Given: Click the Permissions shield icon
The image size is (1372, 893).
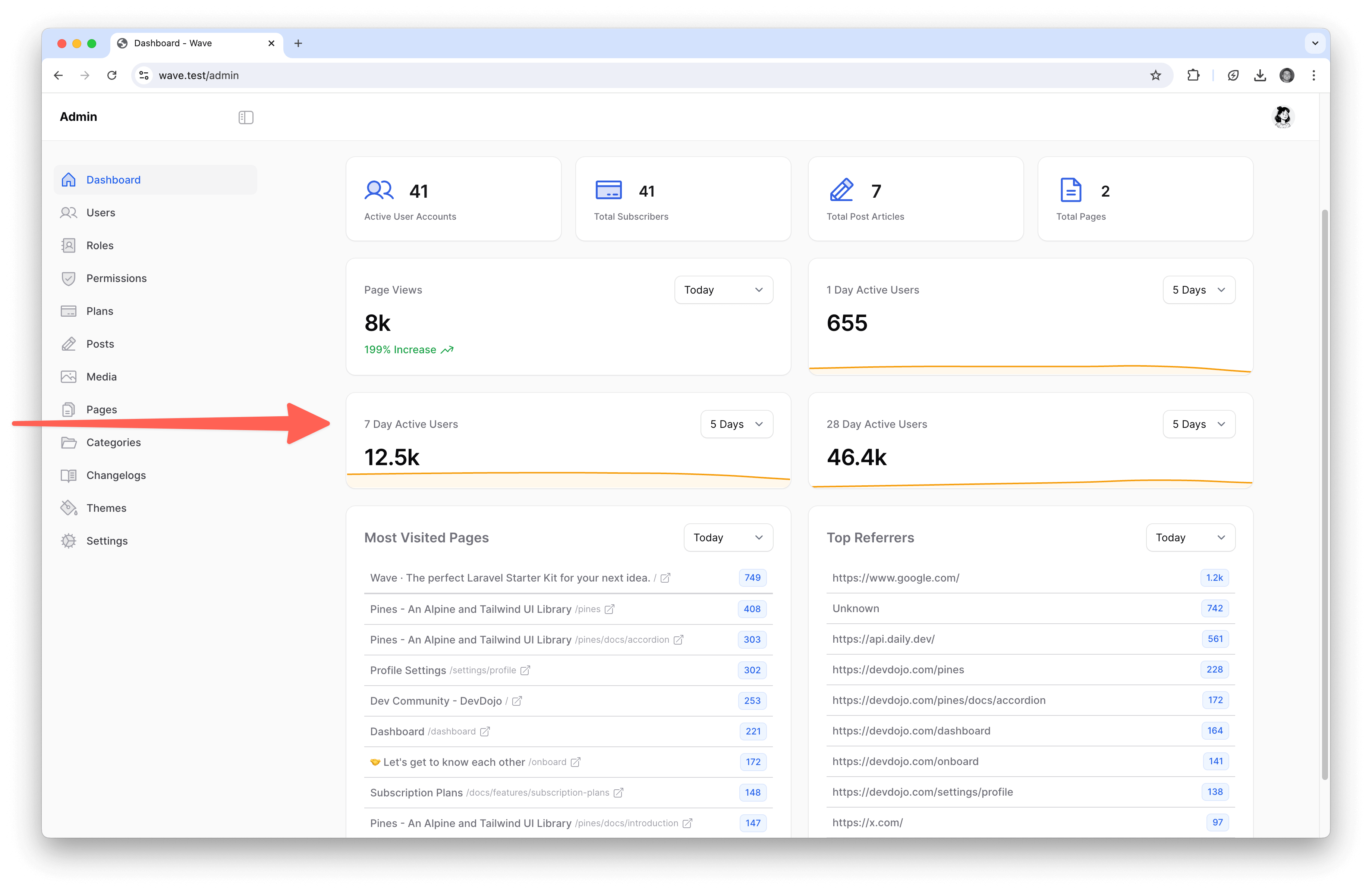Looking at the screenshot, I should point(69,279).
